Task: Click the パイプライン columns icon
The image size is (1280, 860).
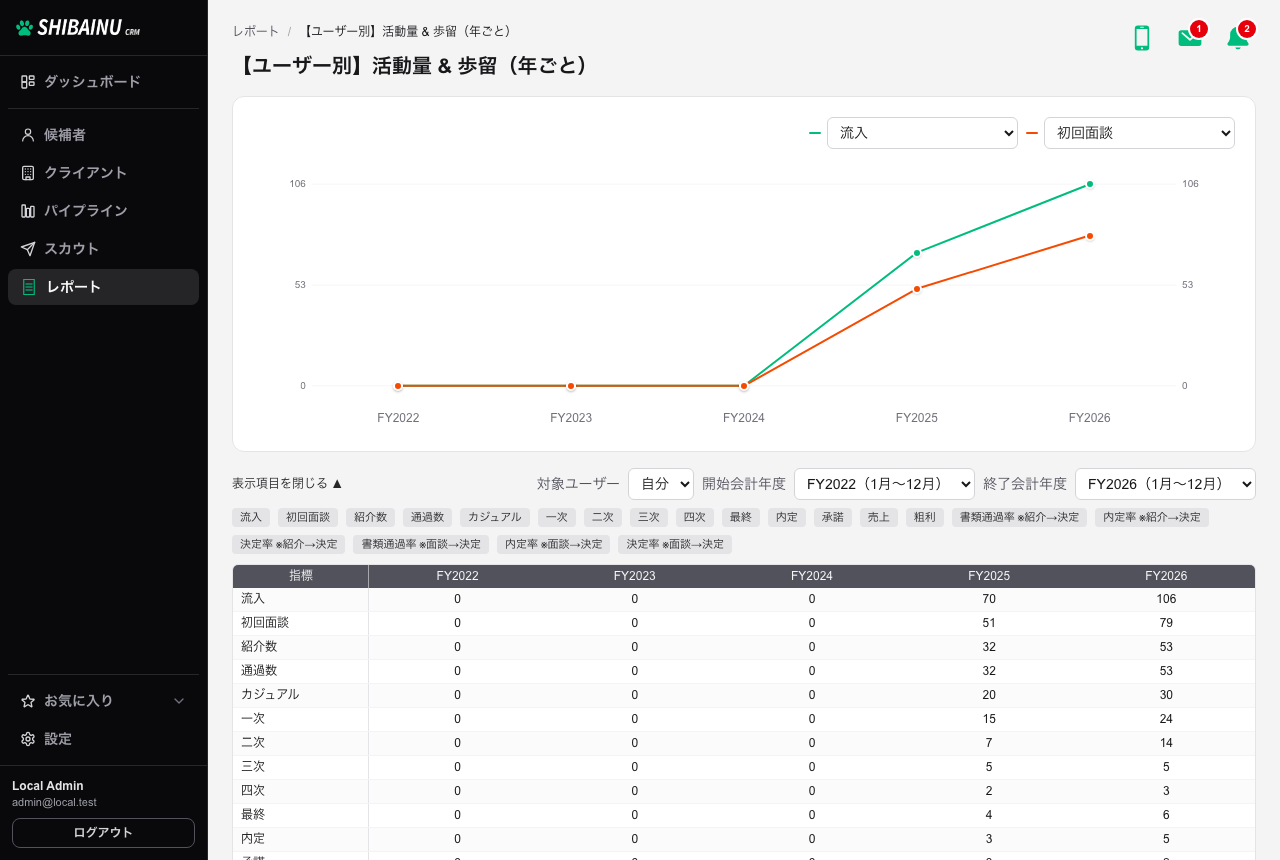Action: tap(28, 211)
